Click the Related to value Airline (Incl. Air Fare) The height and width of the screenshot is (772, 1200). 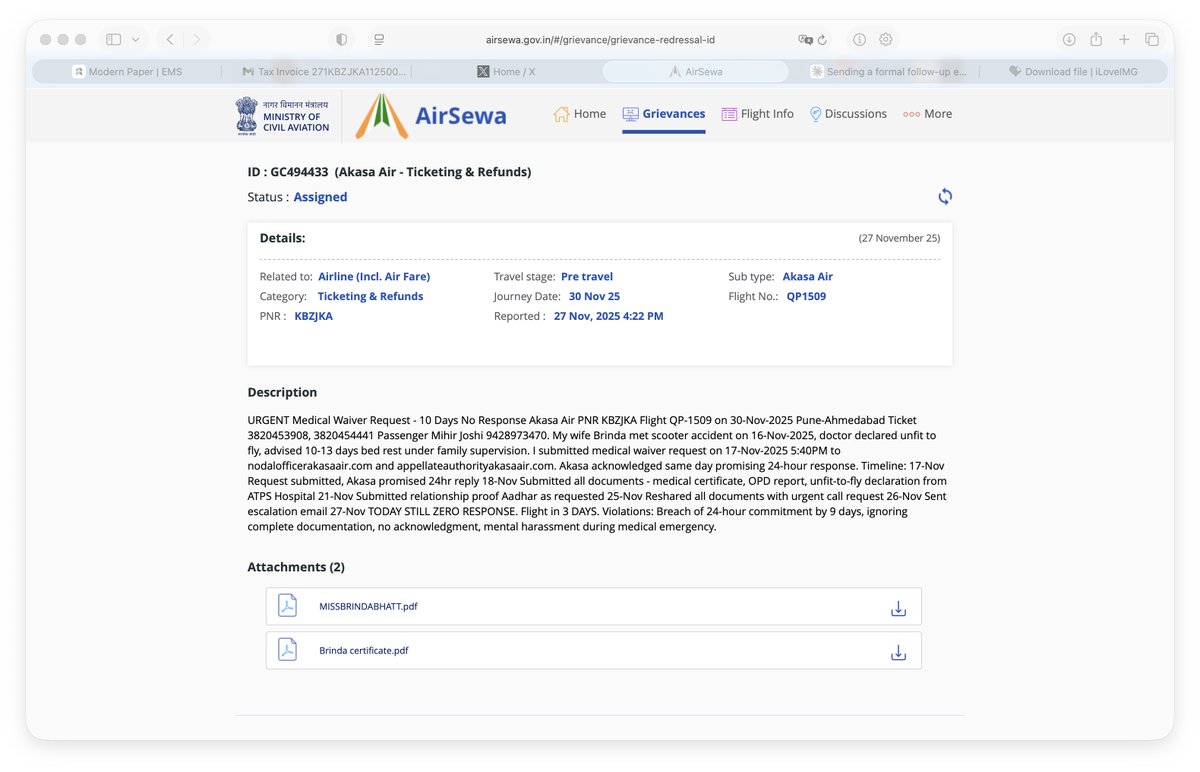pos(374,277)
